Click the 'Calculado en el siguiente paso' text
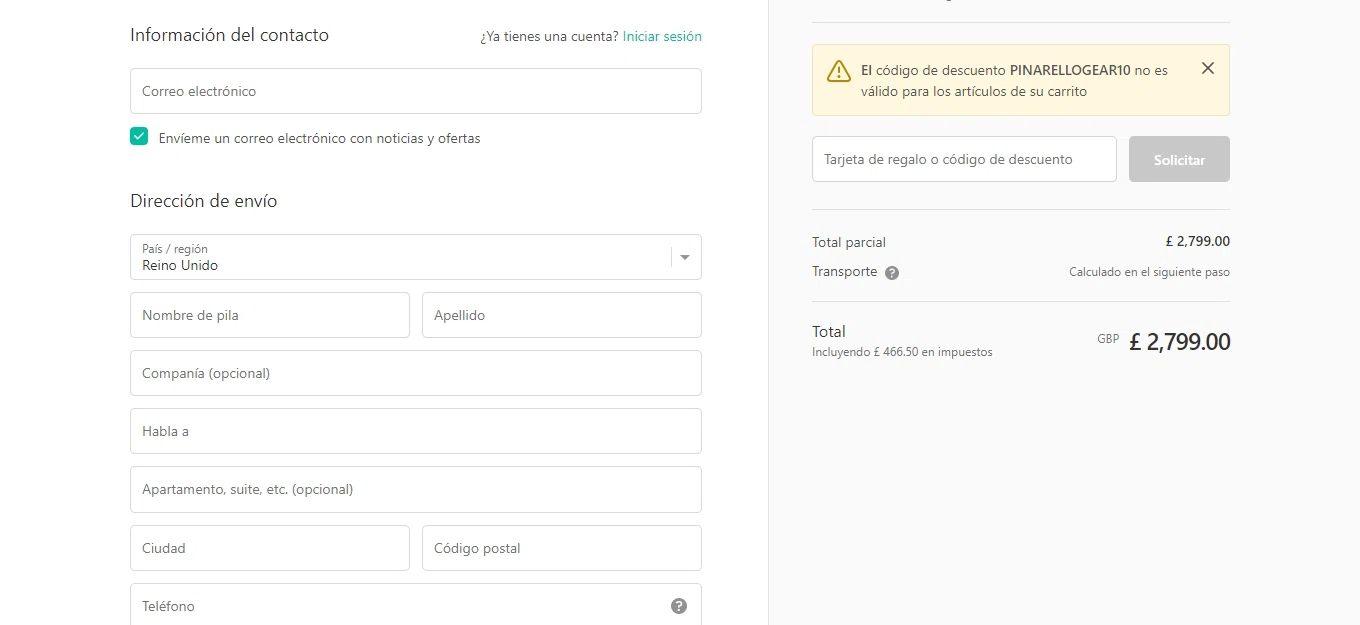The image size is (1360, 625). [1149, 272]
